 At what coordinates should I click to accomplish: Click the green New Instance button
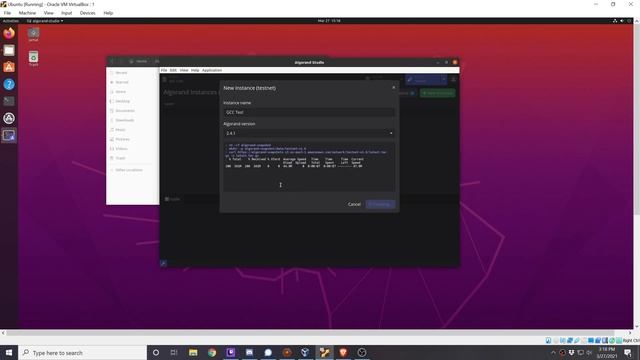point(438,93)
